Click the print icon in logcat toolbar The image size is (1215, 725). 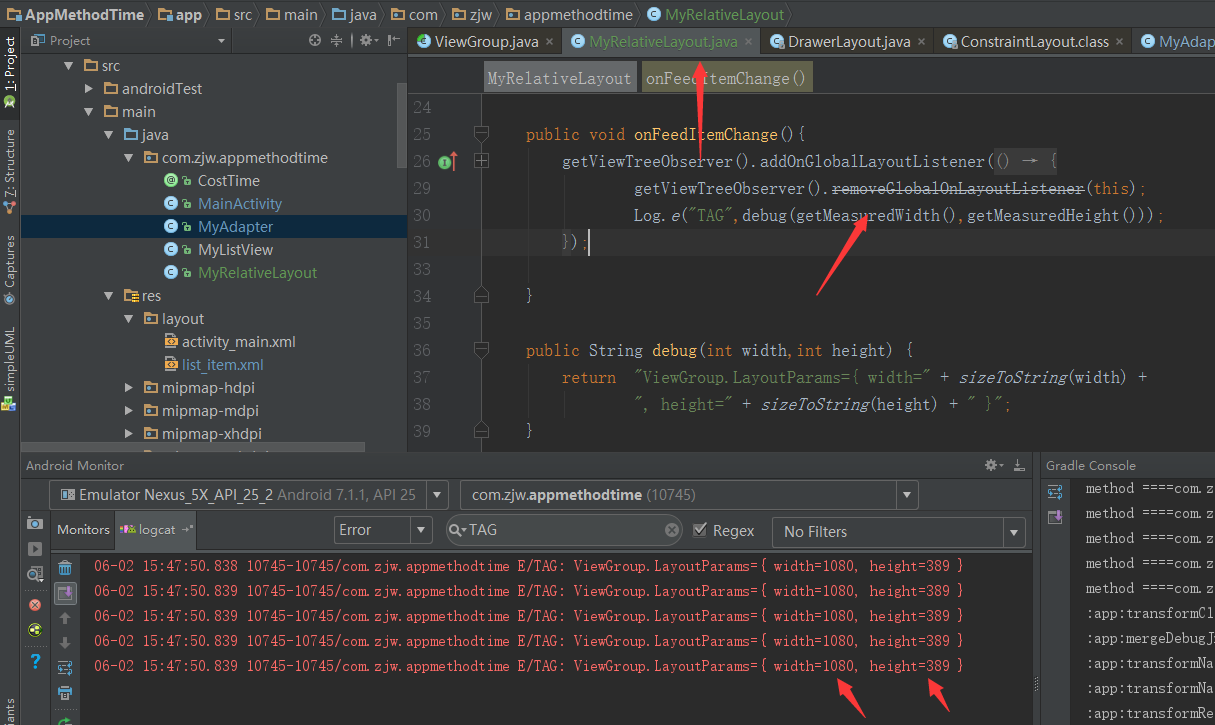65,693
